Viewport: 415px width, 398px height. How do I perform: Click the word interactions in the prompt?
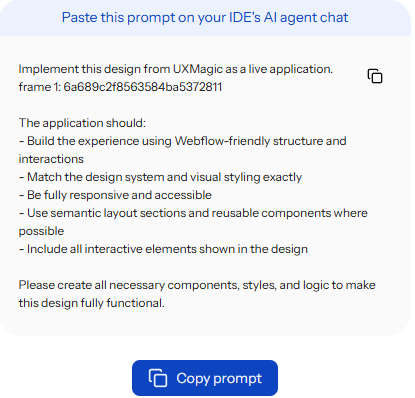(51, 159)
